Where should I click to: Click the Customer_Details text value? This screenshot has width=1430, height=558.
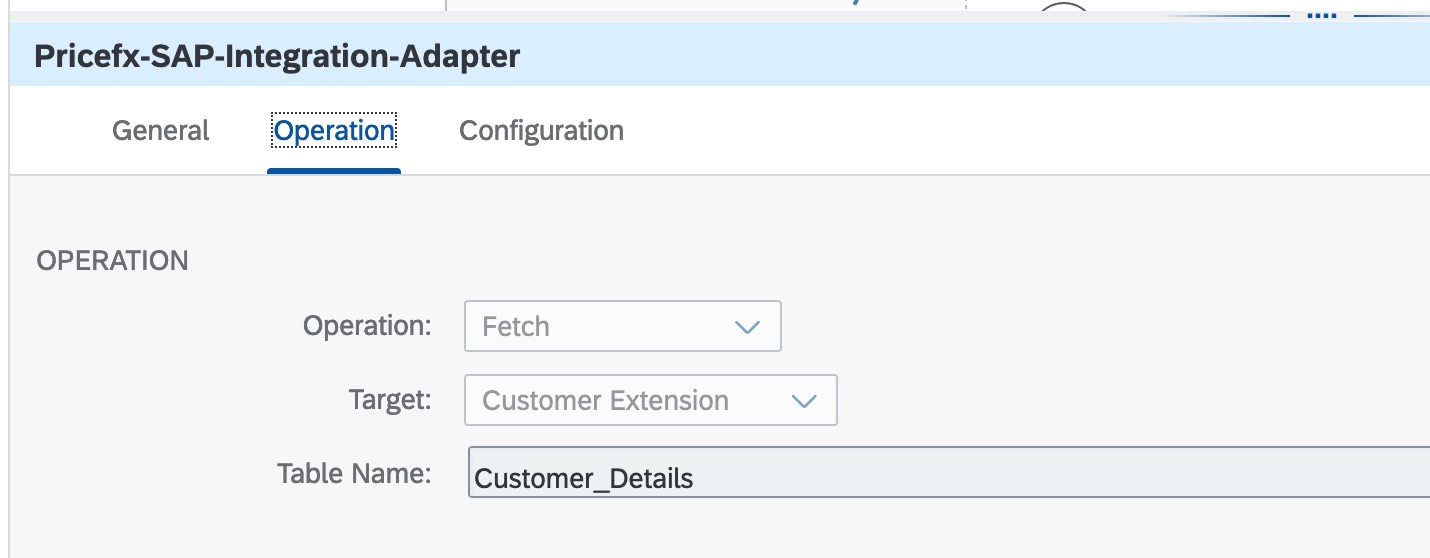point(584,478)
